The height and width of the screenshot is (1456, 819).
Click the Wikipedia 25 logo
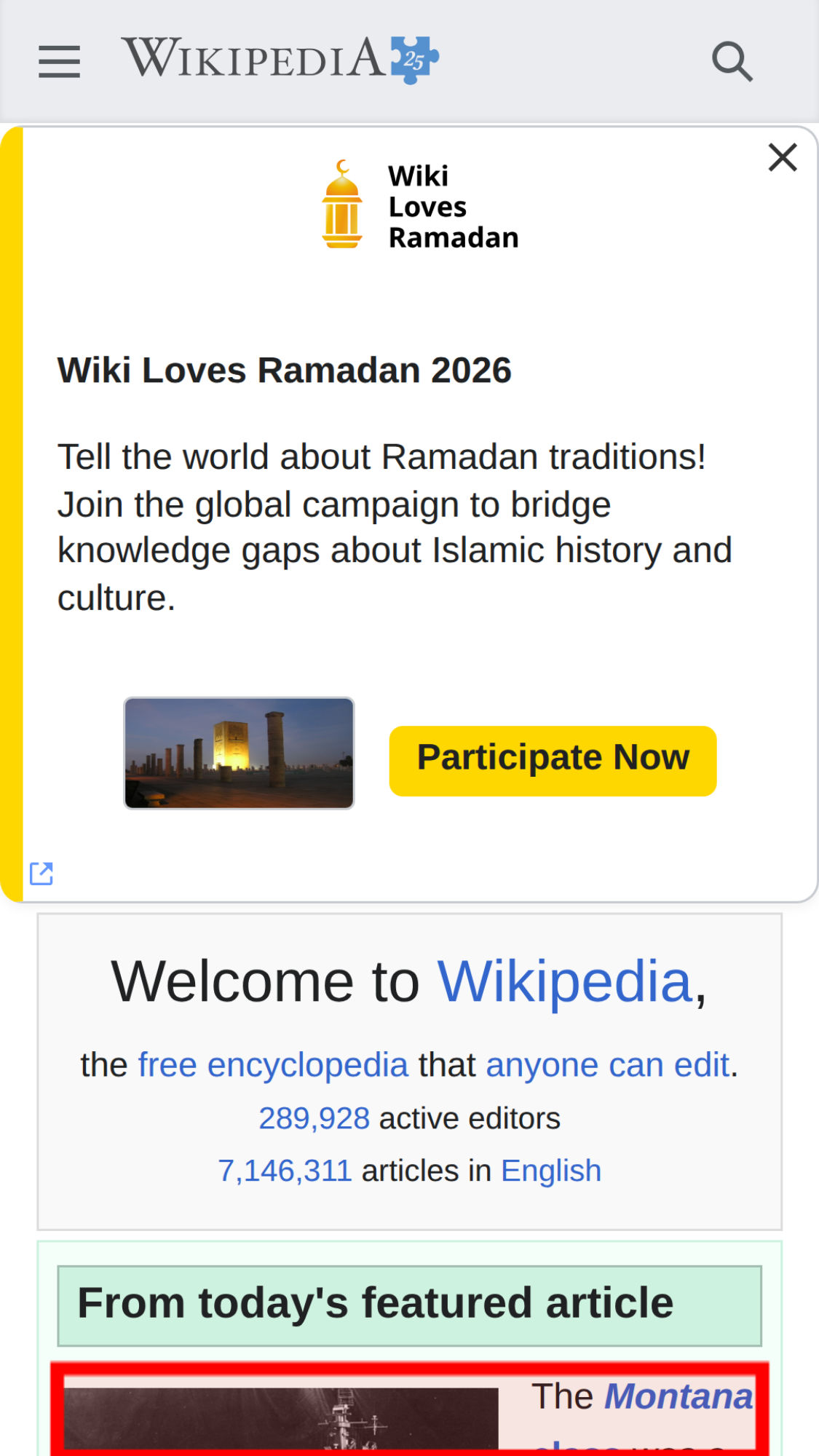(x=280, y=58)
